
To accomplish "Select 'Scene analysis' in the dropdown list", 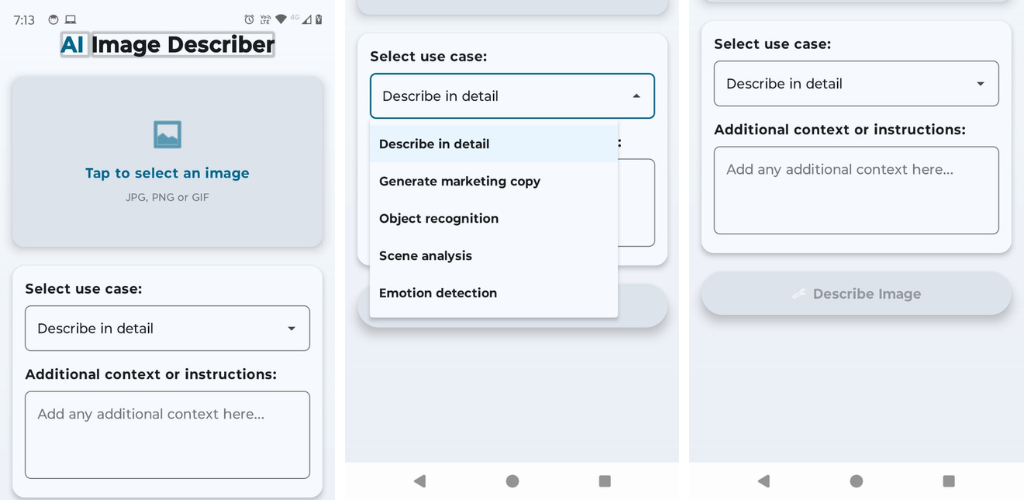I will tap(494, 255).
